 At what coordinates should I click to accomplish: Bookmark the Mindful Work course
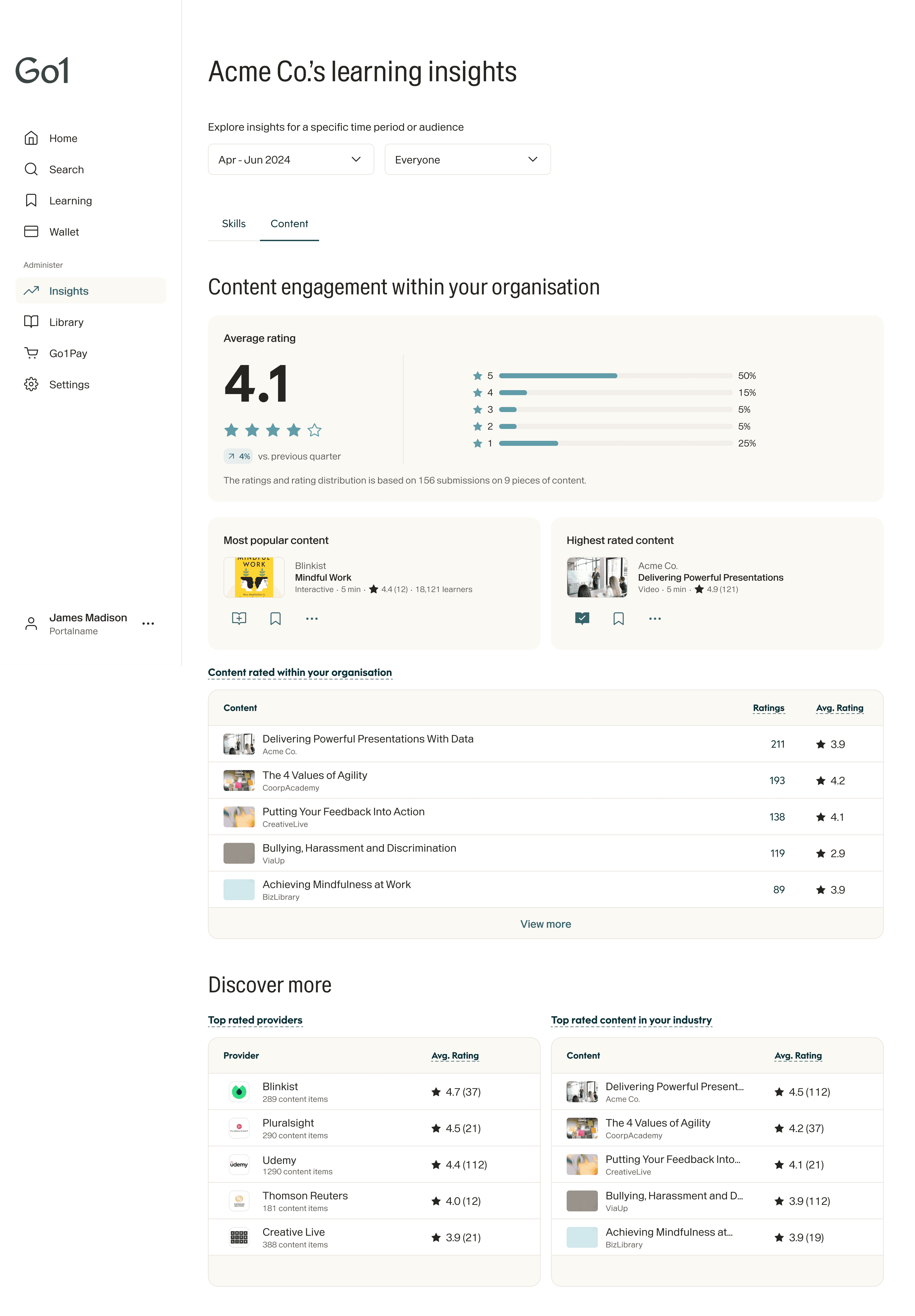point(275,619)
